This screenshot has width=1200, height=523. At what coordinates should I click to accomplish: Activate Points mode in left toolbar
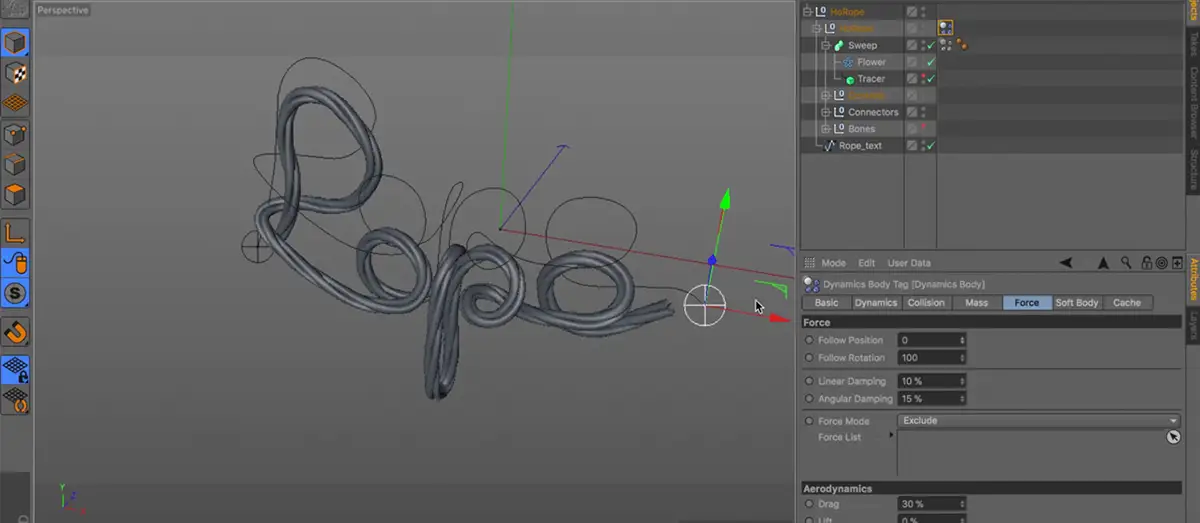click(16, 134)
